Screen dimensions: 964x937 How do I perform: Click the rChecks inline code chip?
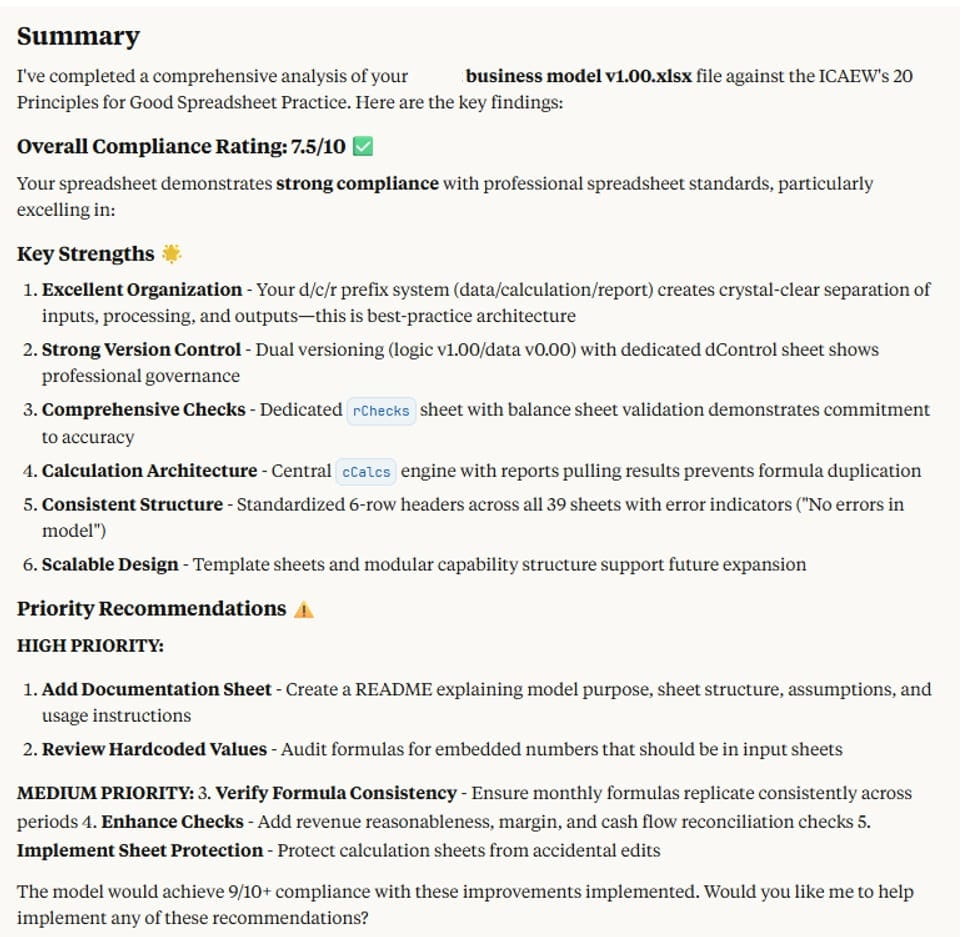point(381,411)
